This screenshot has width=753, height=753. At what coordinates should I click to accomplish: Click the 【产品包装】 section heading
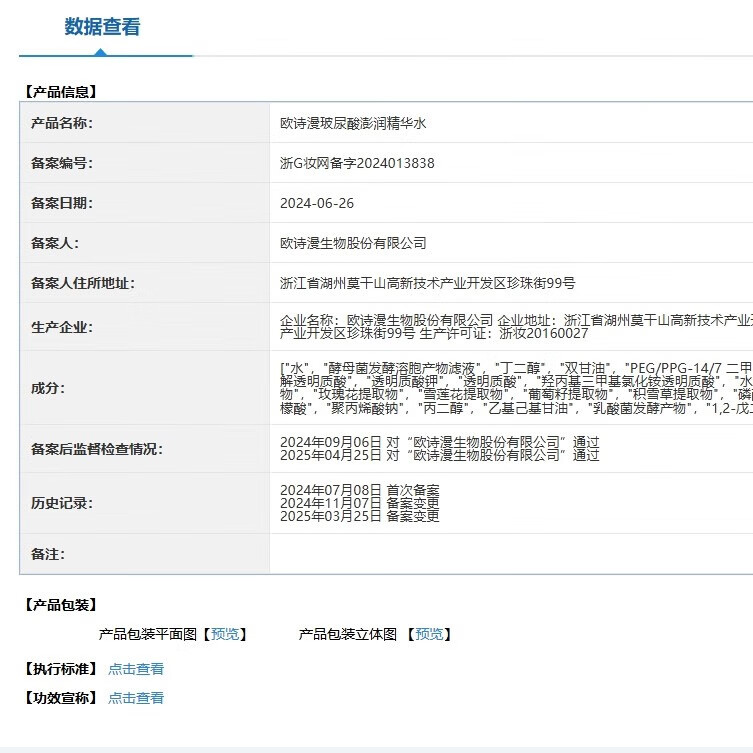[61, 605]
